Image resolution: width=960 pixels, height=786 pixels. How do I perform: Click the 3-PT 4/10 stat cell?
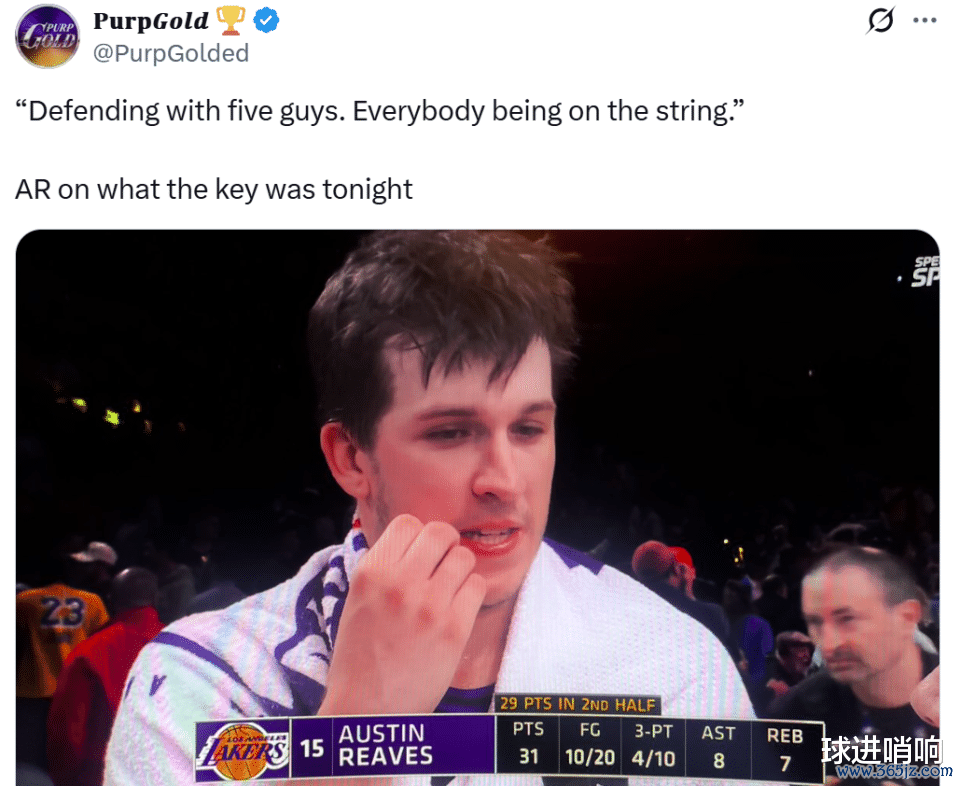[653, 745]
